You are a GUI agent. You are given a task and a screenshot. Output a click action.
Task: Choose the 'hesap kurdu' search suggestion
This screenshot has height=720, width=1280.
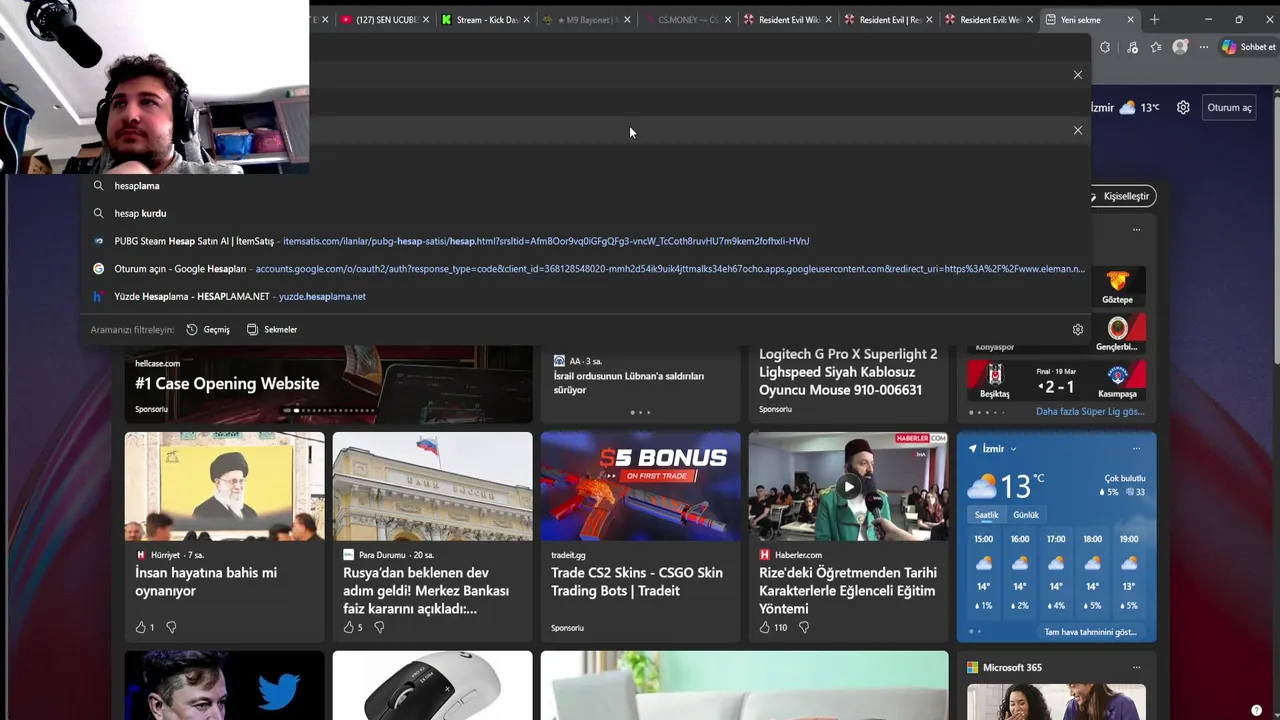coord(585,213)
